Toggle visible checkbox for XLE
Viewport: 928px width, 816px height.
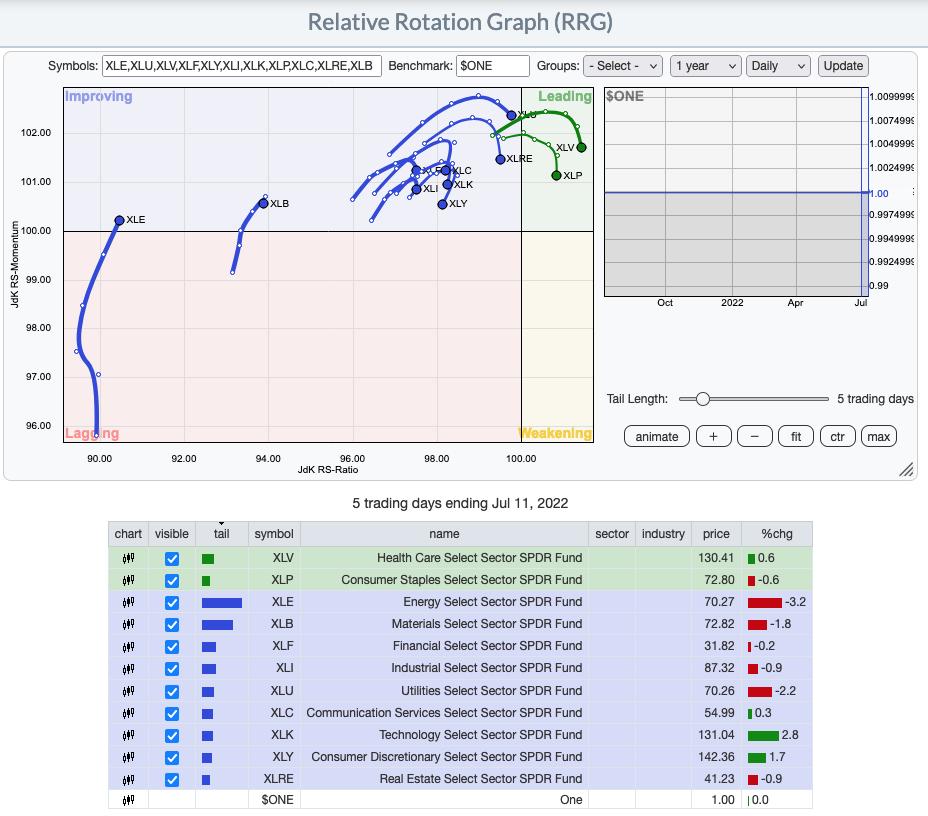[172, 602]
